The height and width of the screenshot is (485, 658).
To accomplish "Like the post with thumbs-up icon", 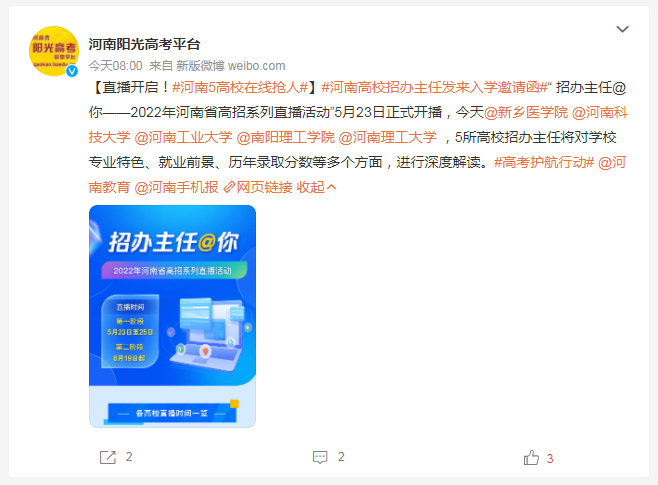I will 531,457.
